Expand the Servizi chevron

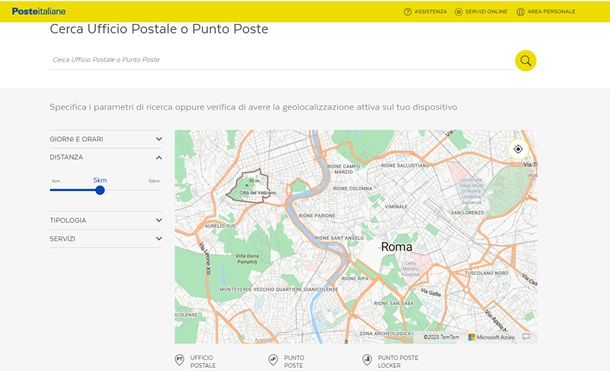click(159, 238)
